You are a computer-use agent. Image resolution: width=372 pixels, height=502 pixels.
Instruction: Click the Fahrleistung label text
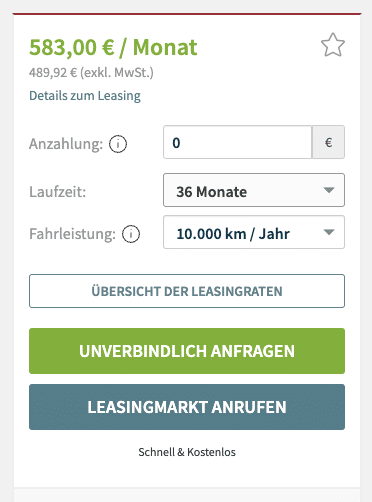coord(72,234)
